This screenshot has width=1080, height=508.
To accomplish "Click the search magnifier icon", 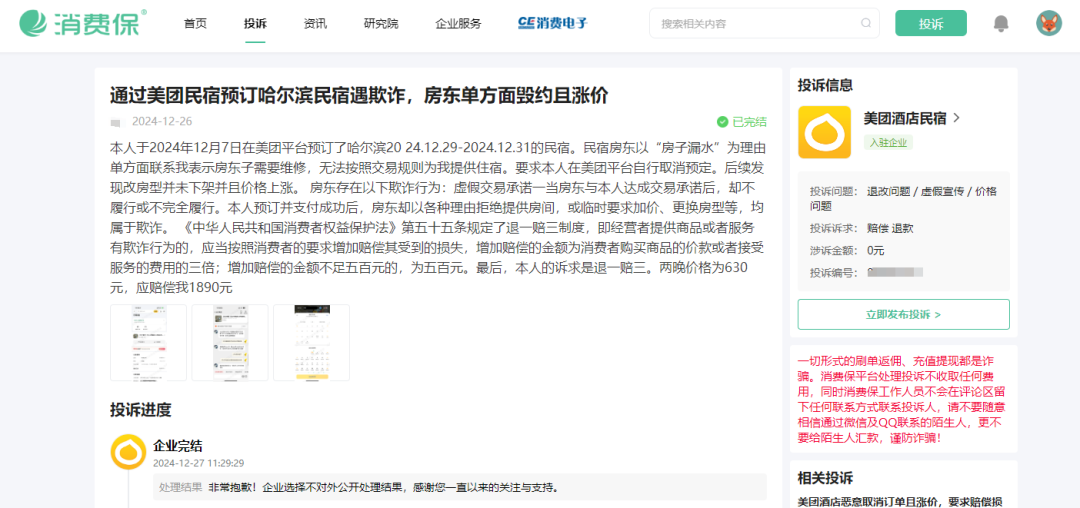I will tap(865, 23).
